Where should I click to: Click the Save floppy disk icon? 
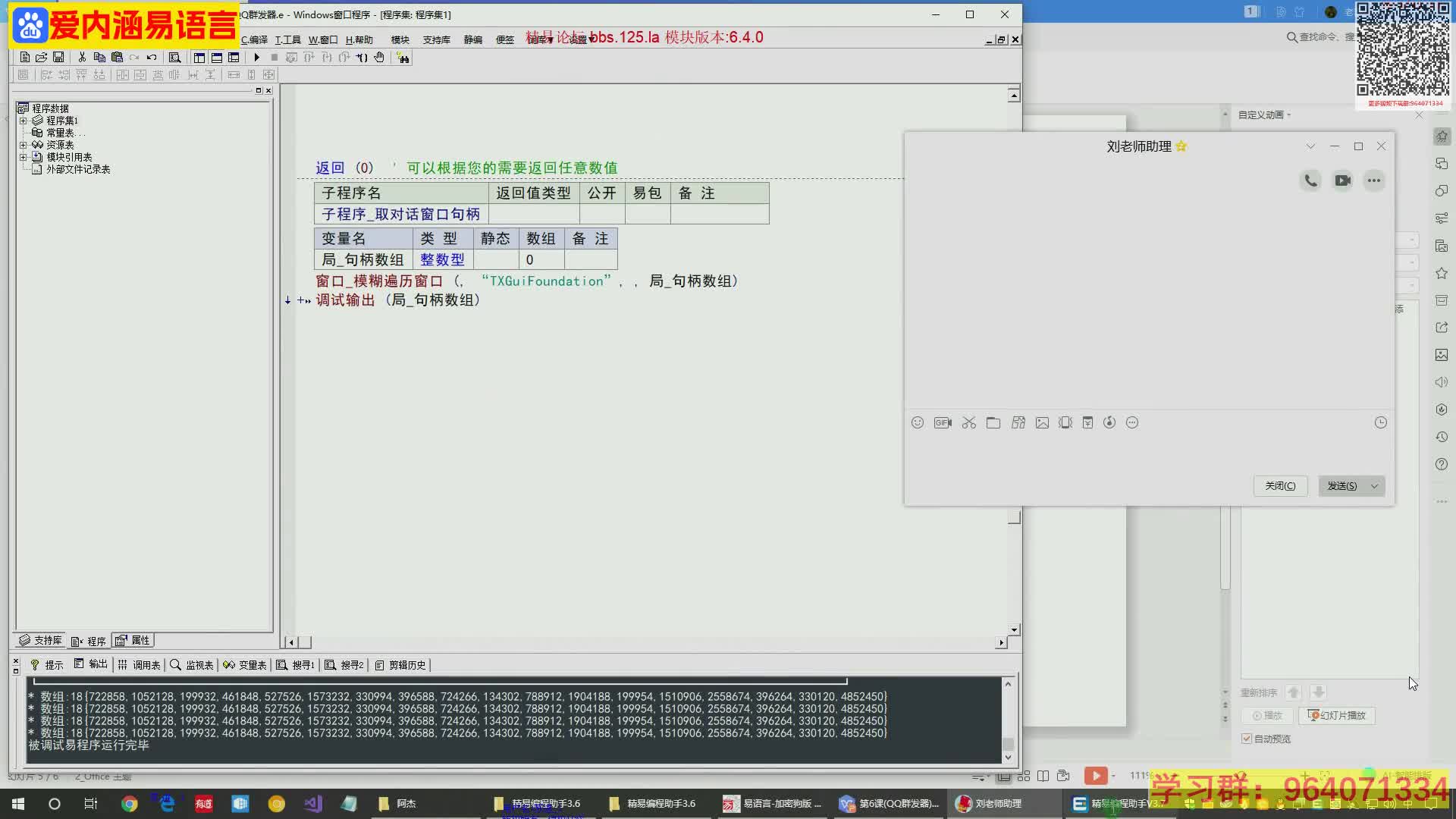[58, 58]
